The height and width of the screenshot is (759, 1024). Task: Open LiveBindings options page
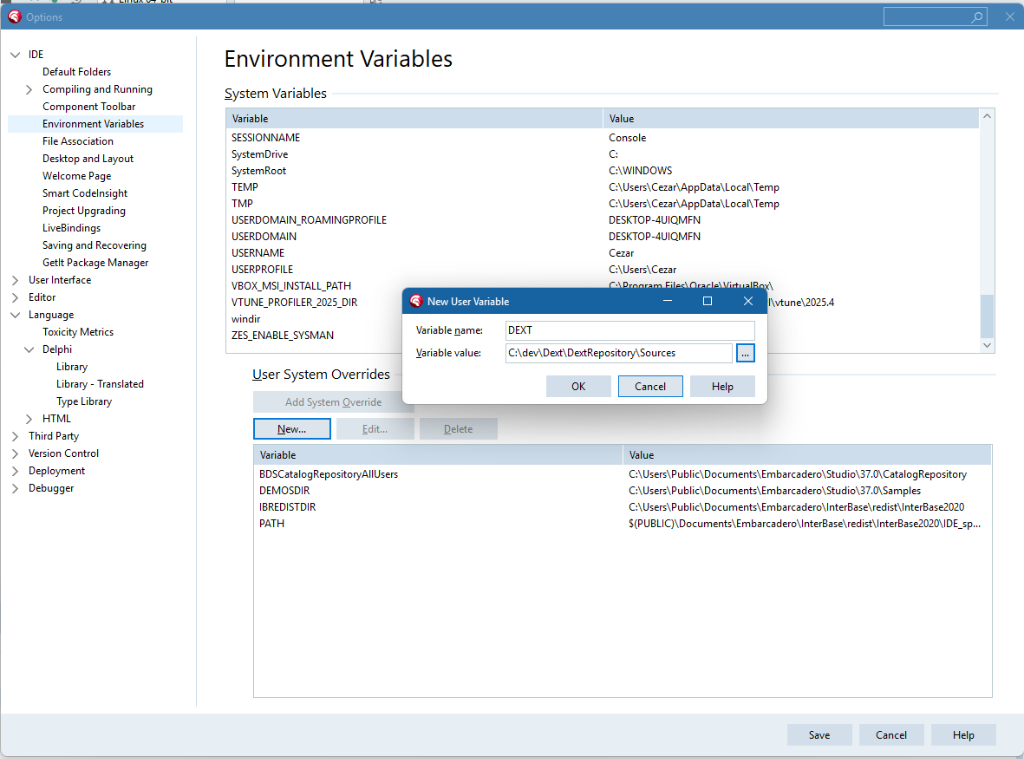coord(71,228)
